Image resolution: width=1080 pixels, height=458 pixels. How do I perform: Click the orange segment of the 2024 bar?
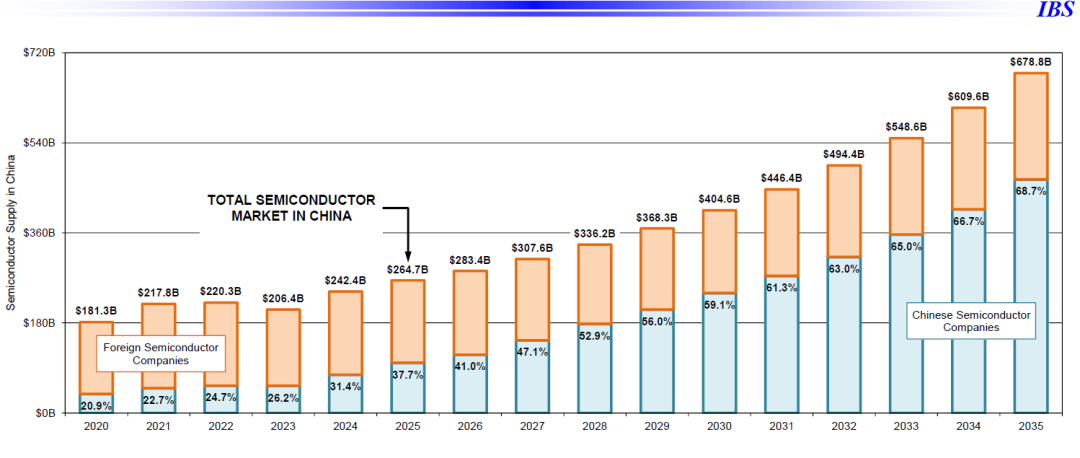pos(346,330)
